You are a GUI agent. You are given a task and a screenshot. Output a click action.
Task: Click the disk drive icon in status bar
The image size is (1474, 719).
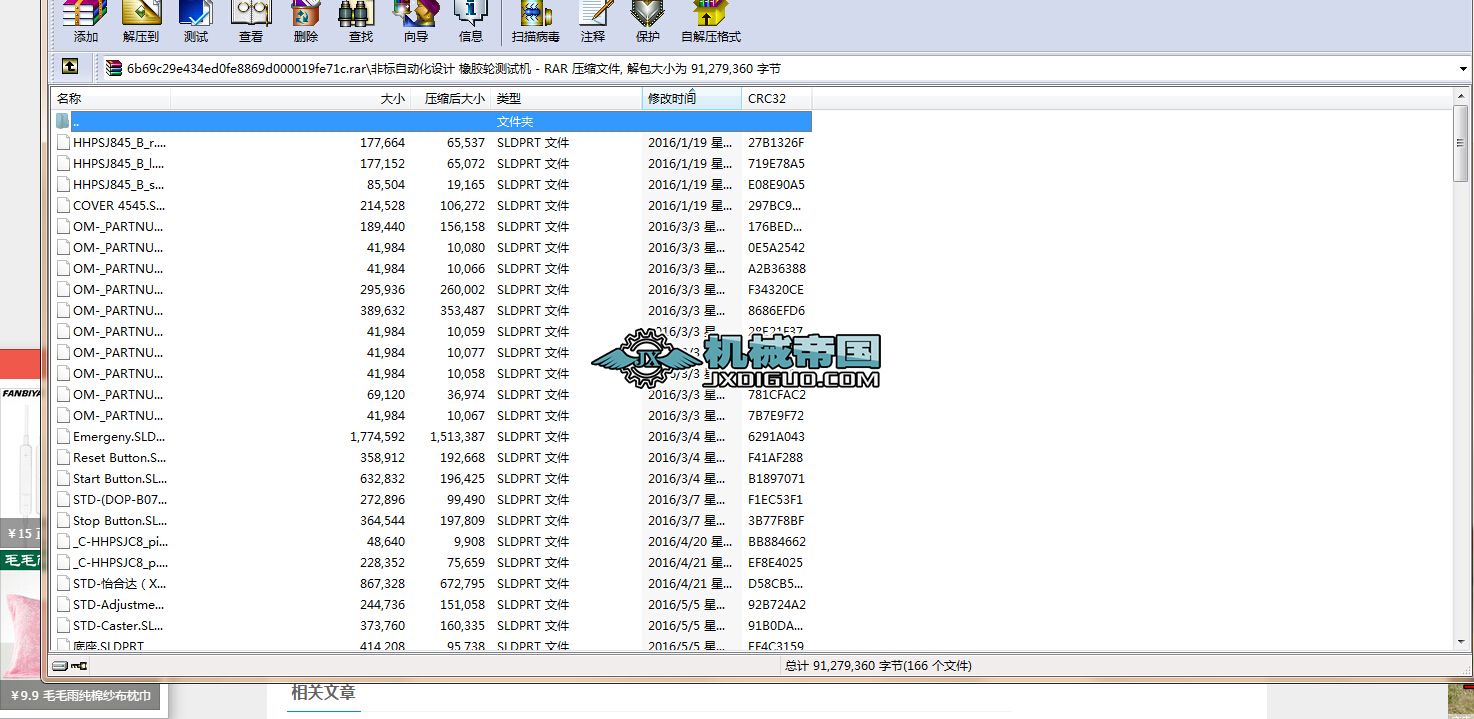[x=60, y=666]
